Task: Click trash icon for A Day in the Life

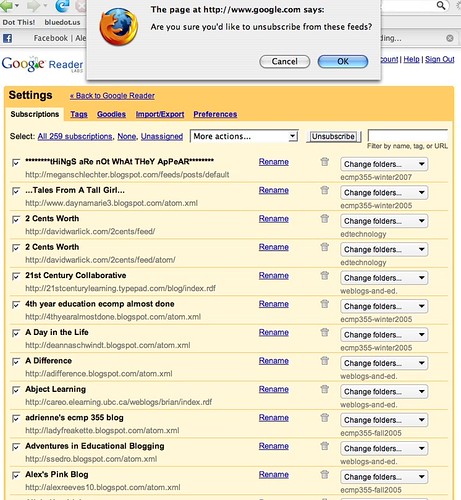Action: coord(324,332)
